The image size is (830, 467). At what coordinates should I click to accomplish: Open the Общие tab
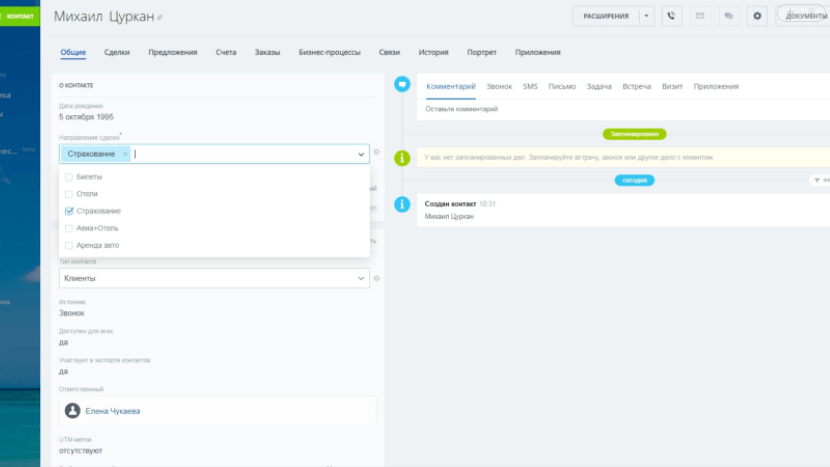(73, 52)
